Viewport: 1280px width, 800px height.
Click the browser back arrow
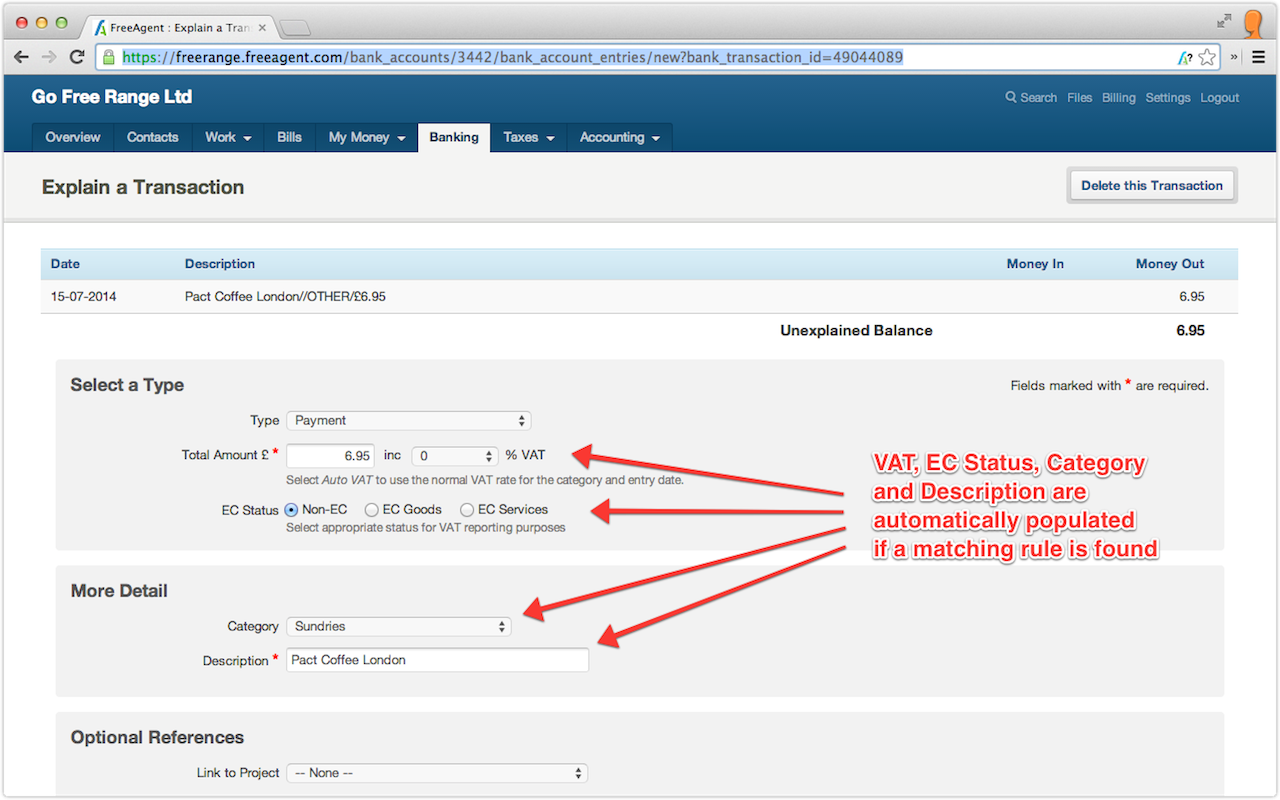[x=21, y=57]
